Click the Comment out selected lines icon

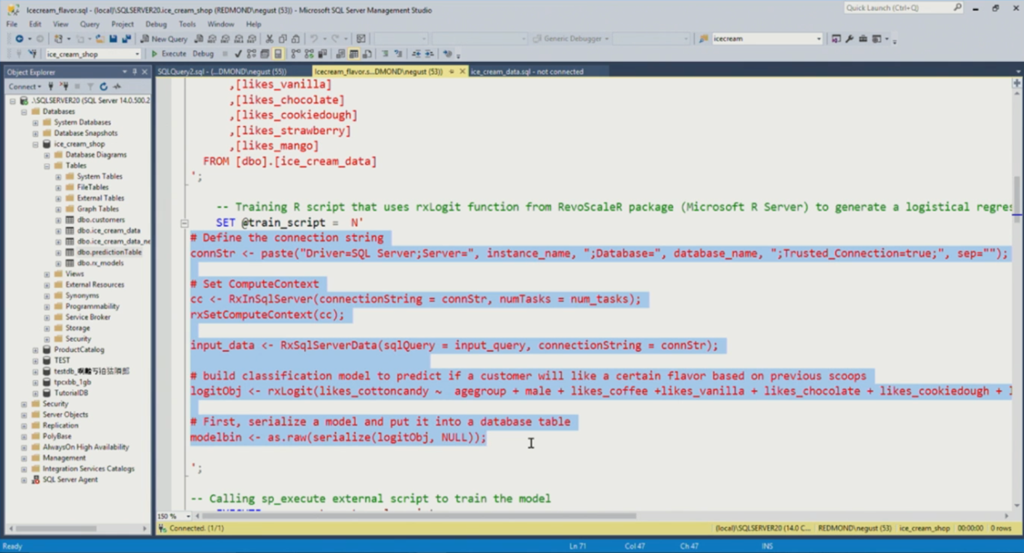(x=385, y=54)
